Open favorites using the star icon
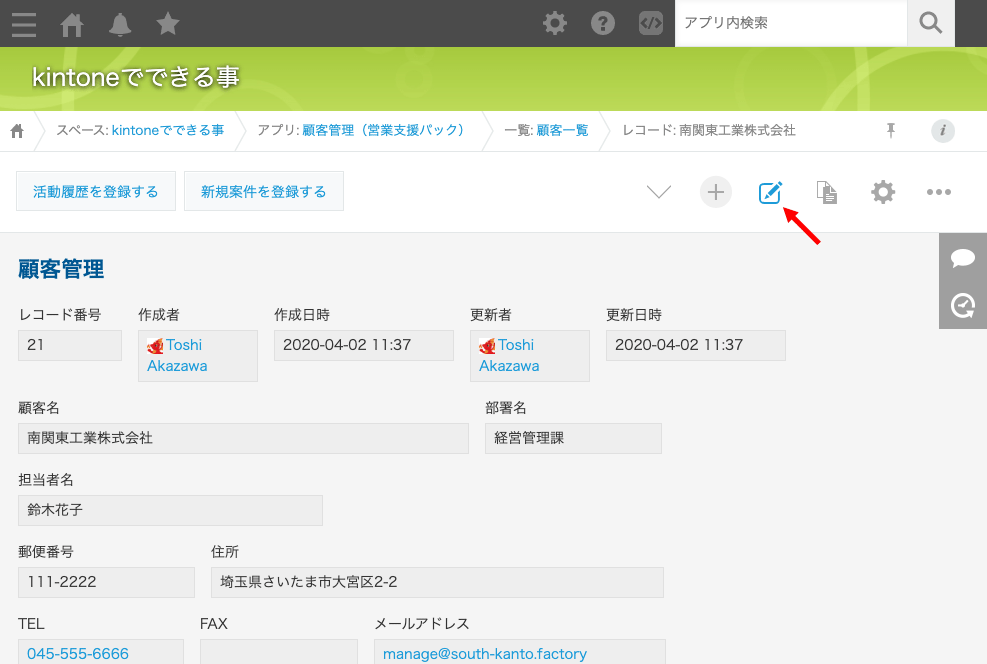This screenshot has width=987, height=664. click(x=168, y=24)
